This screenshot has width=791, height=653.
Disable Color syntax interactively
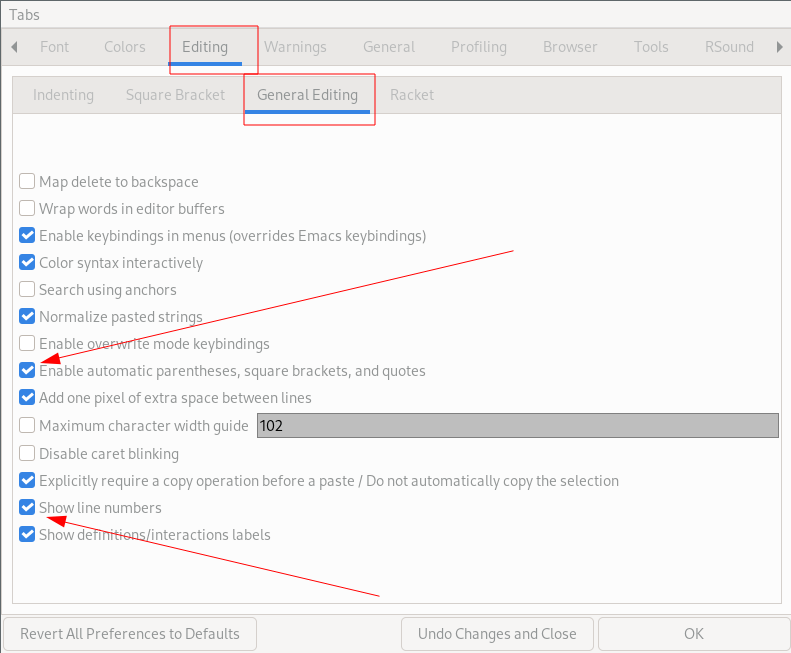27,263
